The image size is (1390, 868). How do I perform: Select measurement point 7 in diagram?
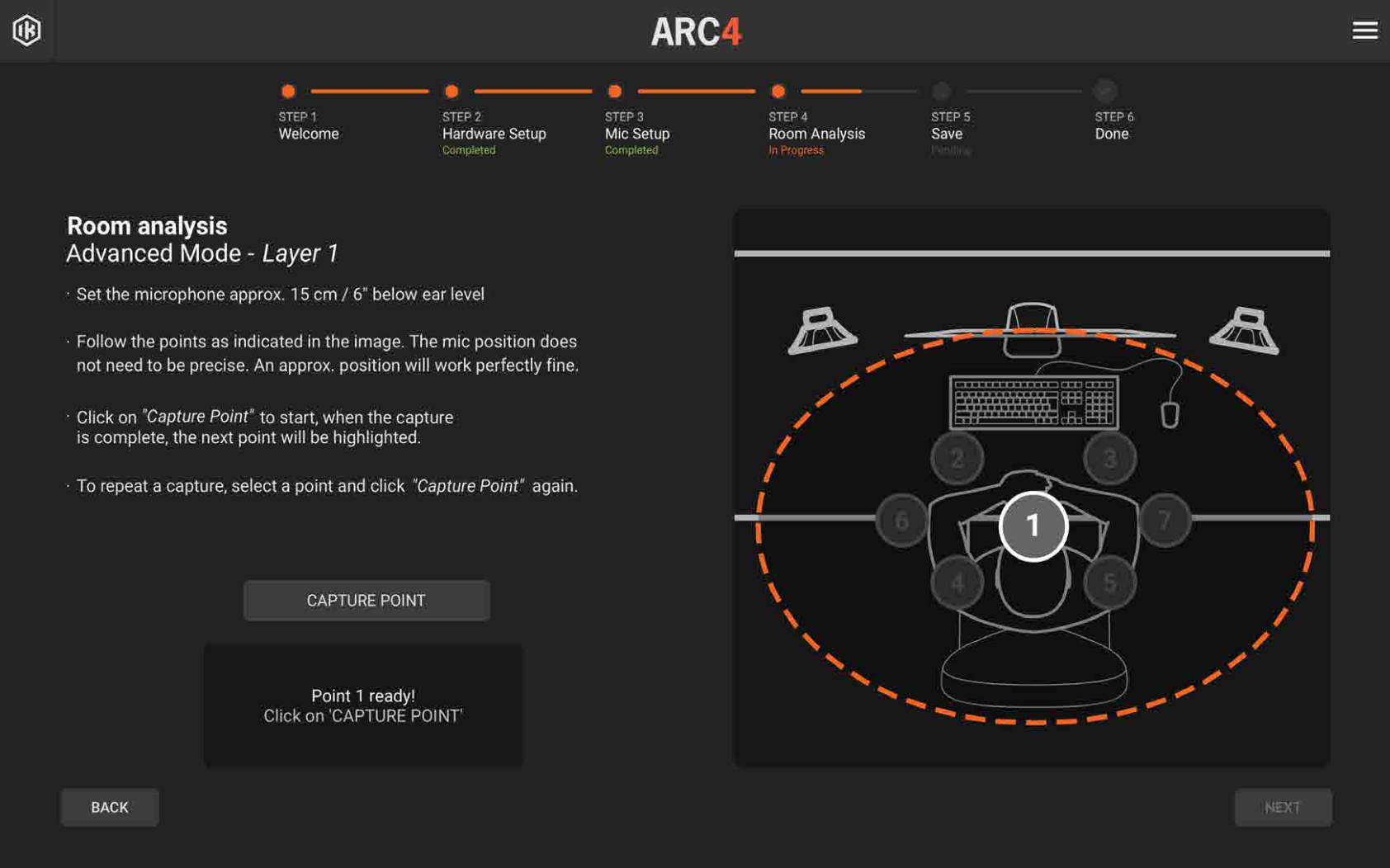[1165, 520]
